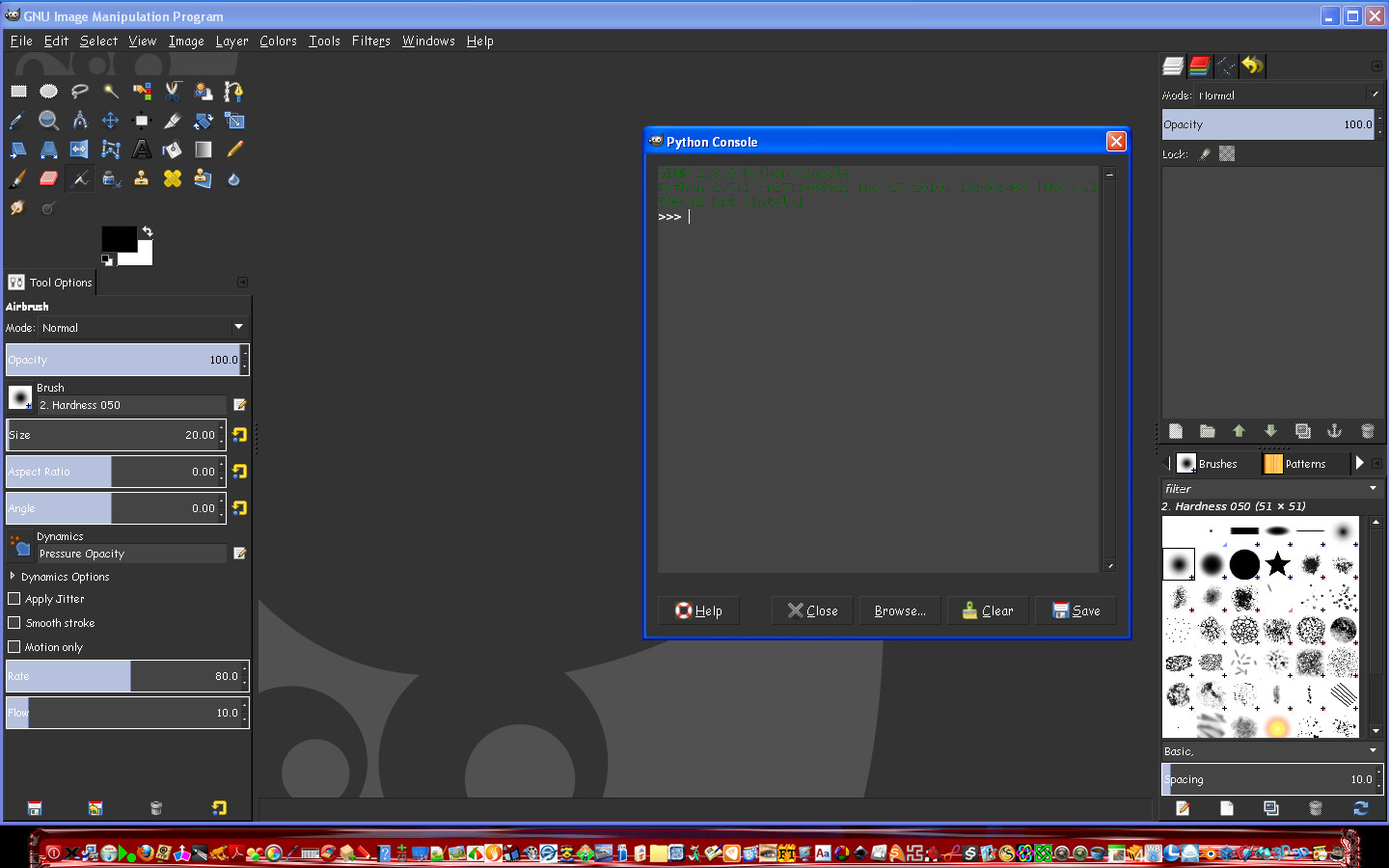Open the layer Mode dropdown
The image size is (1389, 868).
1290,95
